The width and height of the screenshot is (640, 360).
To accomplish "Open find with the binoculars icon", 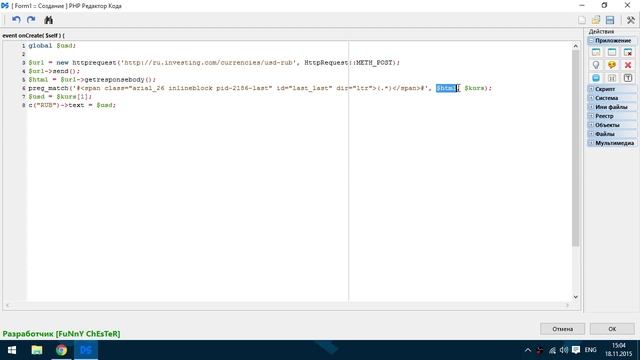I will click(x=49, y=20).
